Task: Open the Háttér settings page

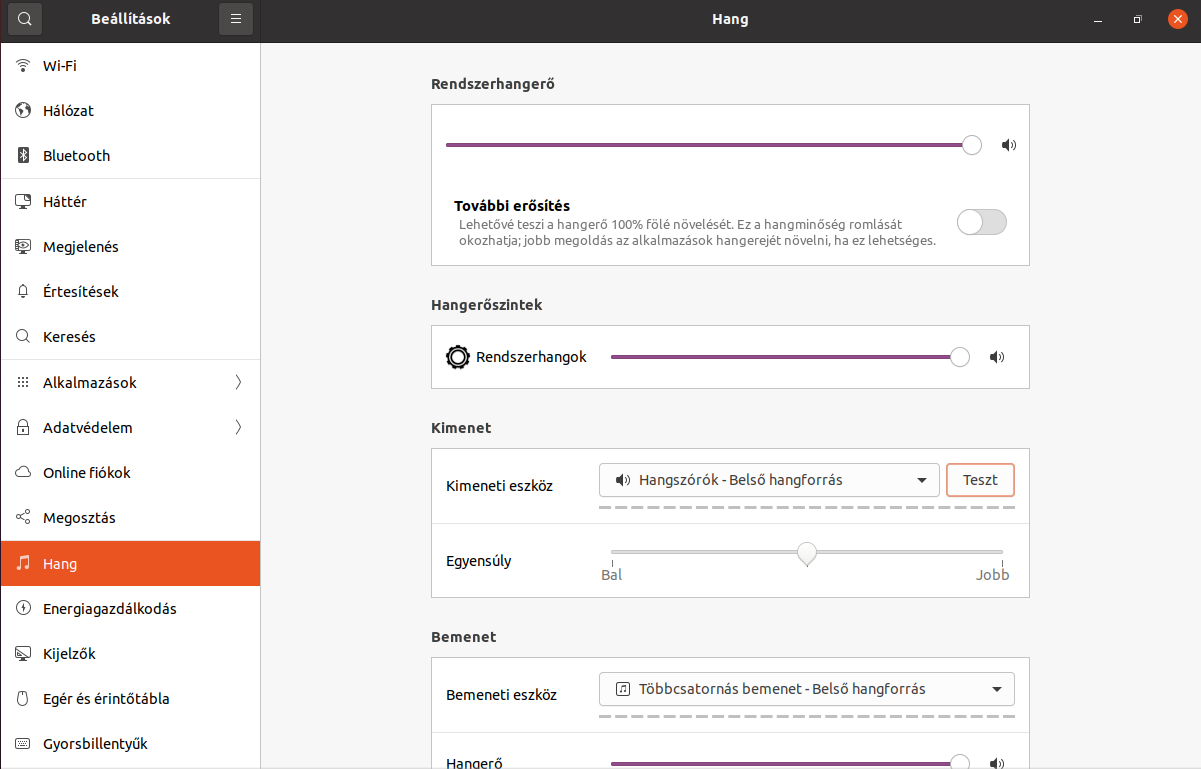Action: point(130,202)
